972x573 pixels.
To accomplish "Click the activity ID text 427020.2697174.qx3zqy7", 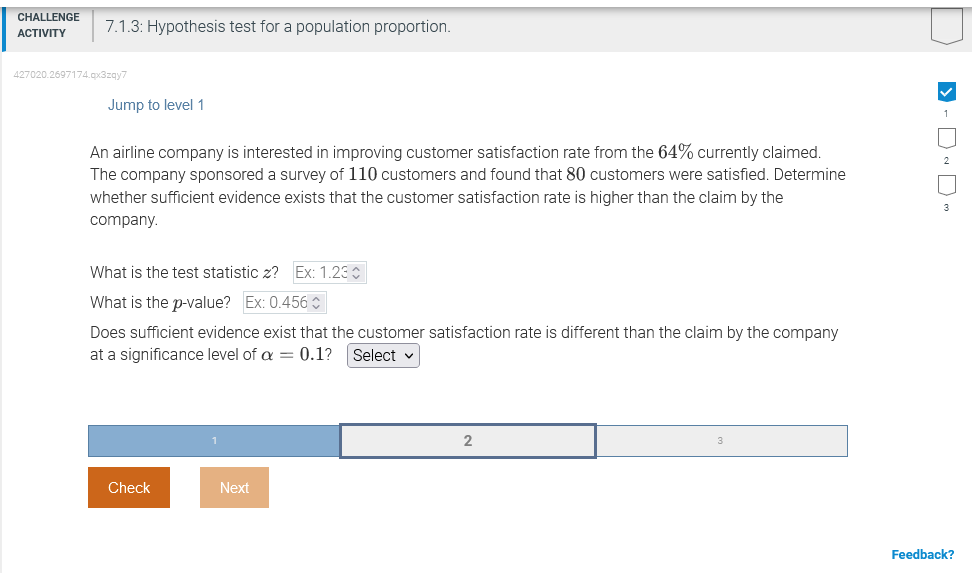I will coord(70,74).
